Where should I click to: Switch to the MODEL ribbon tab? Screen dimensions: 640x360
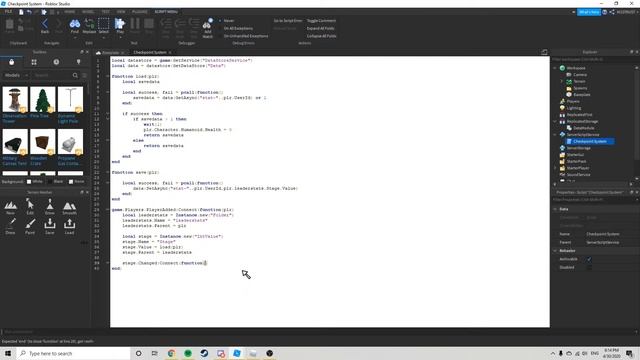(88, 12)
